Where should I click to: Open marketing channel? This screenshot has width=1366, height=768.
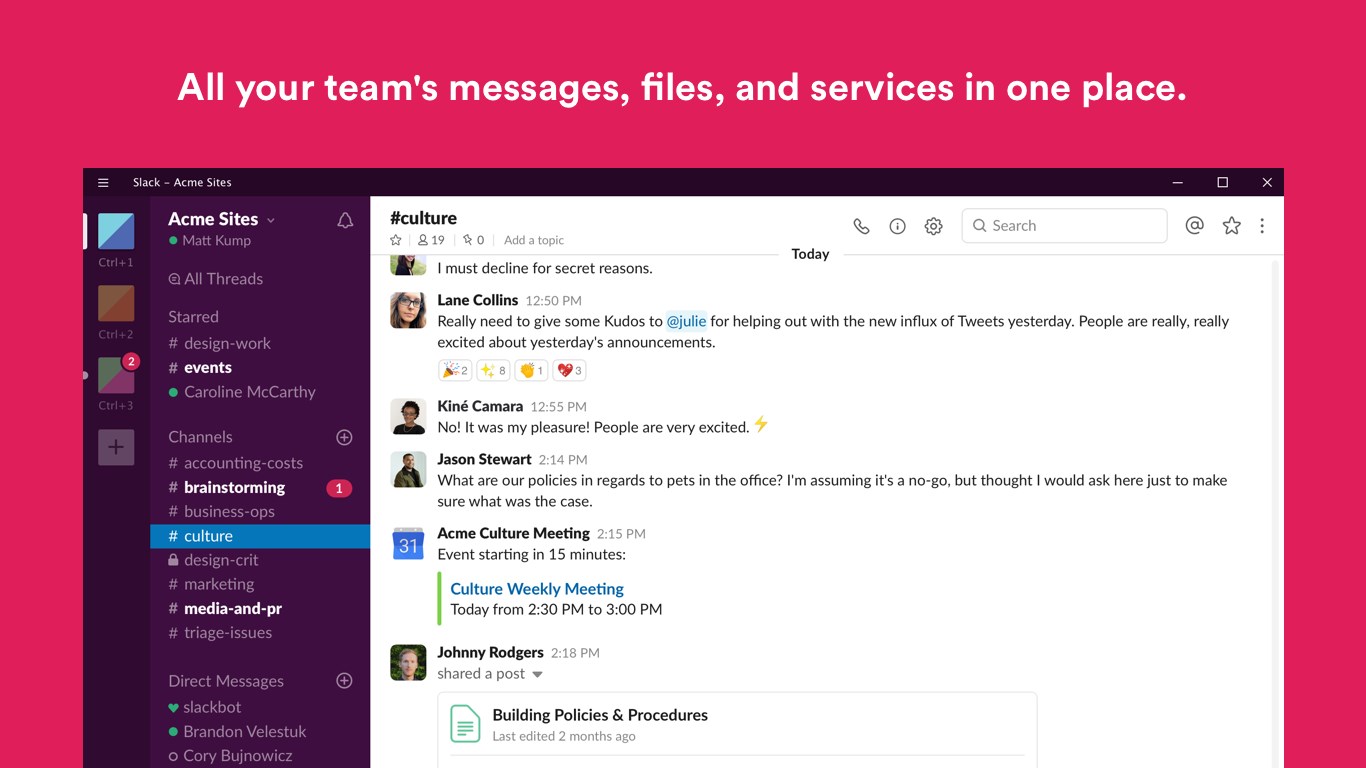(211, 584)
